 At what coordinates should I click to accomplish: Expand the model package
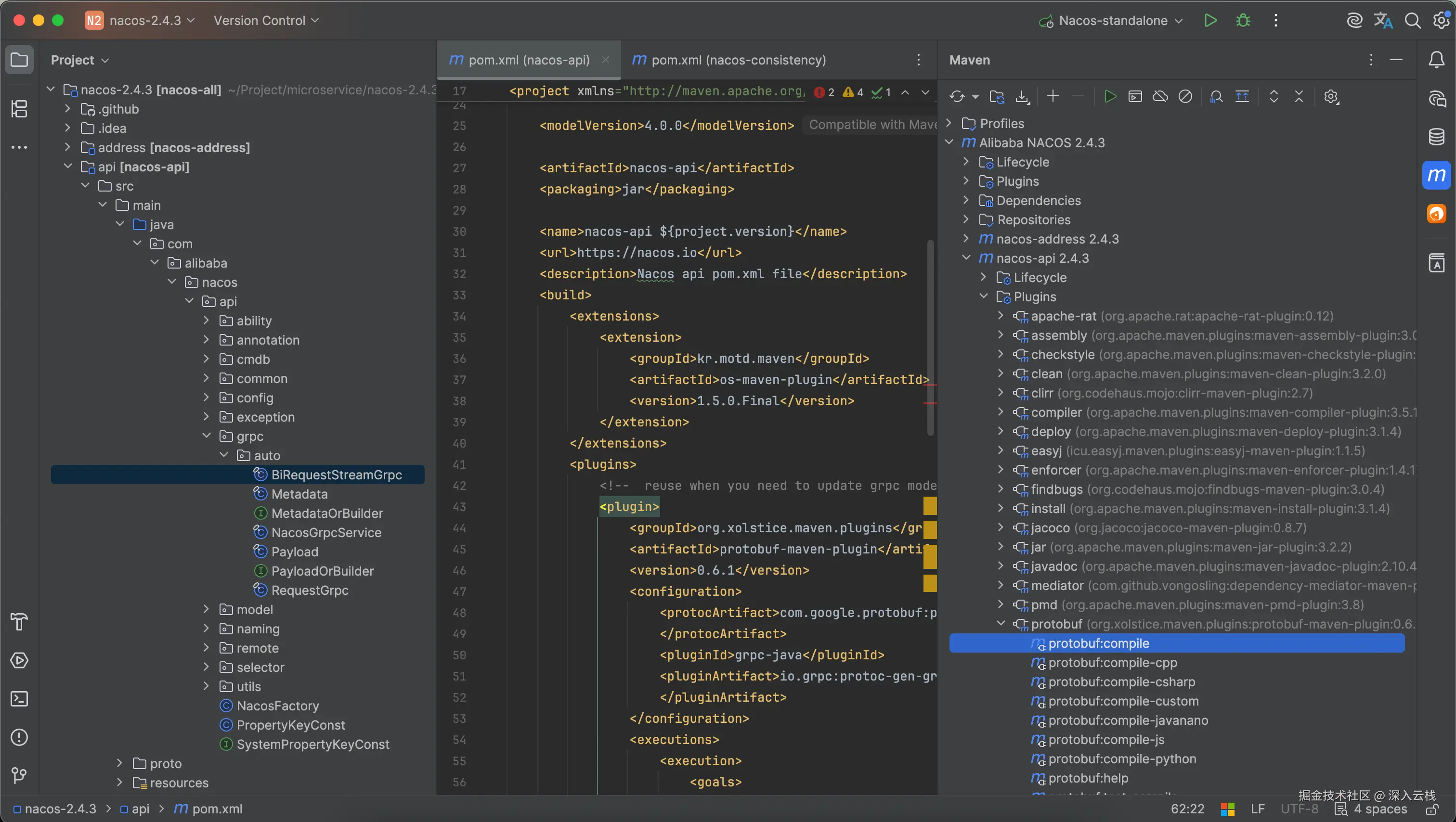[x=206, y=609]
